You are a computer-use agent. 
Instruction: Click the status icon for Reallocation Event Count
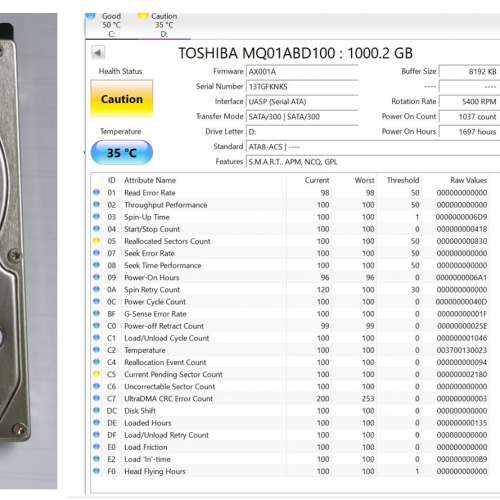click(97, 362)
